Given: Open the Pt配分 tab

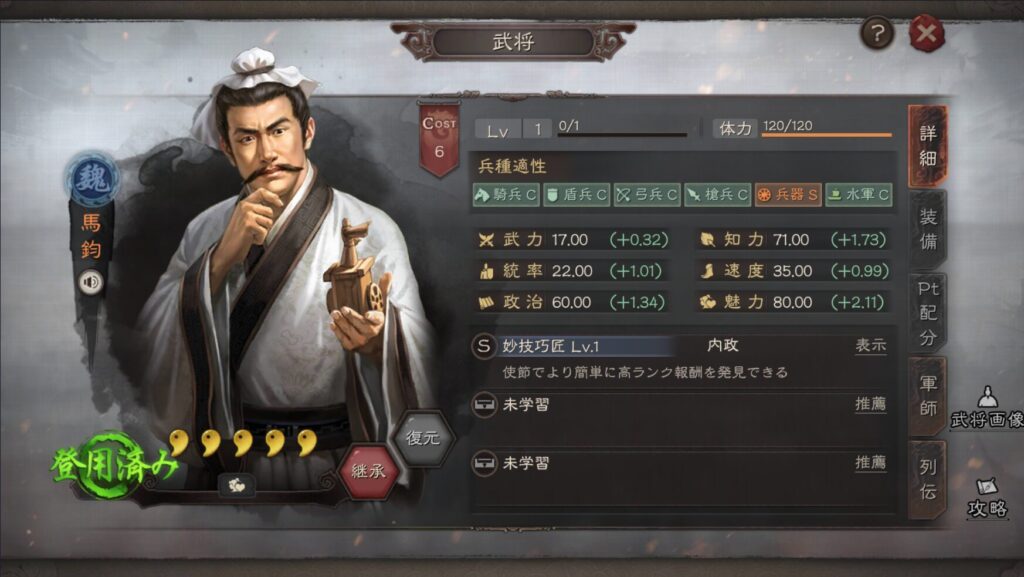Looking at the screenshot, I should click(927, 313).
